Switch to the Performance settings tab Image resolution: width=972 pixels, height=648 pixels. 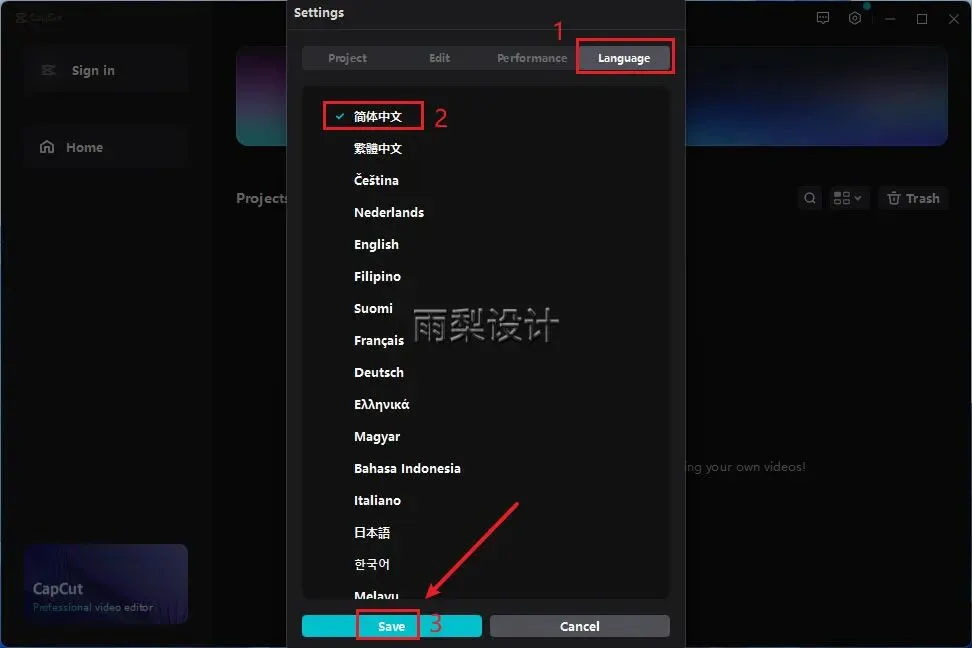(x=532, y=58)
